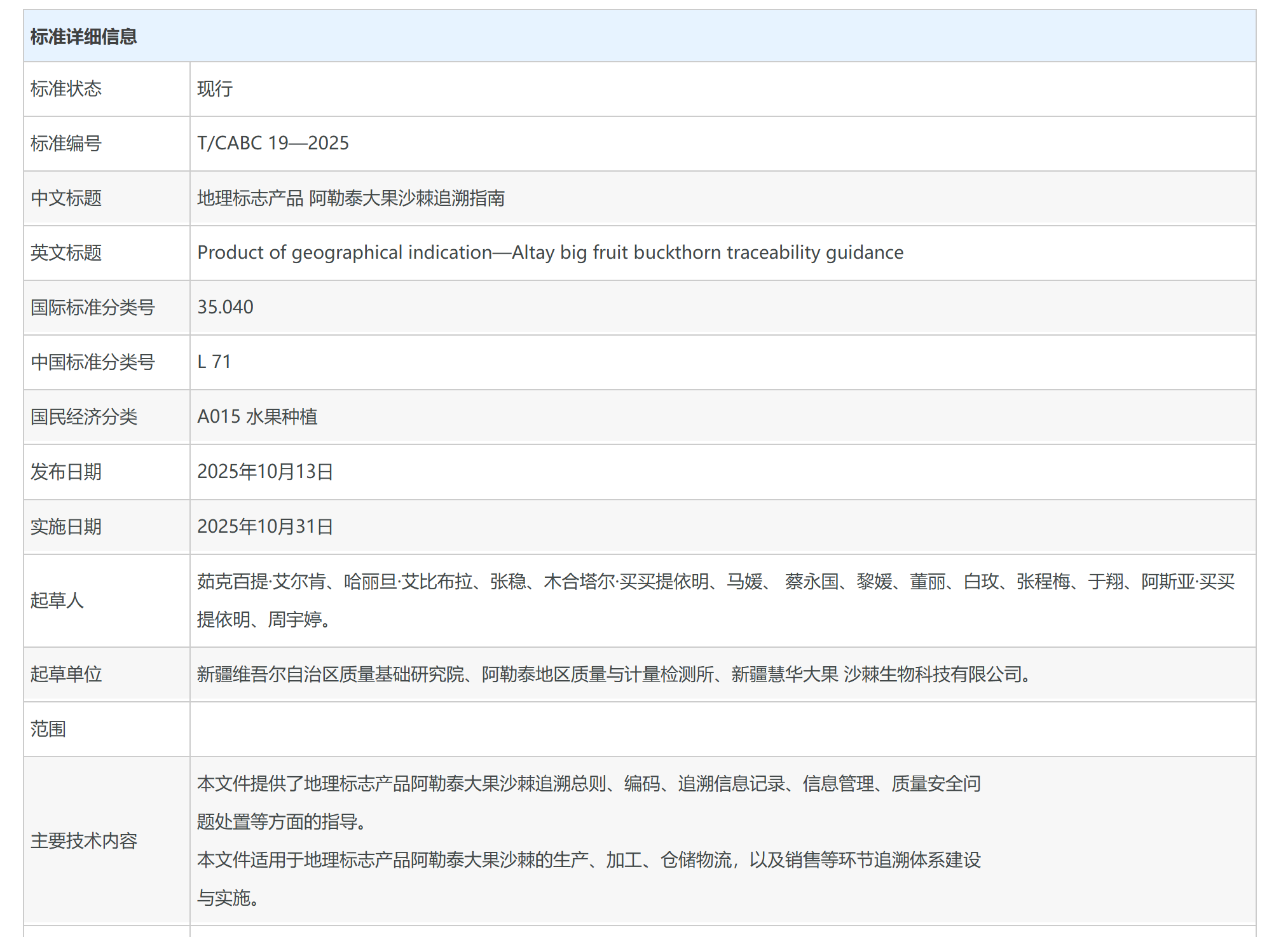Click the English title text about Altay buckthorn
1288x937 pixels.
click(x=550, y=252)
